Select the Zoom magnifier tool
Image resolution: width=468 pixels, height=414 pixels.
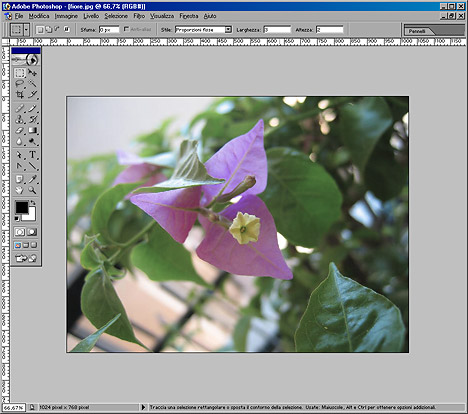[x=32, y=190]
